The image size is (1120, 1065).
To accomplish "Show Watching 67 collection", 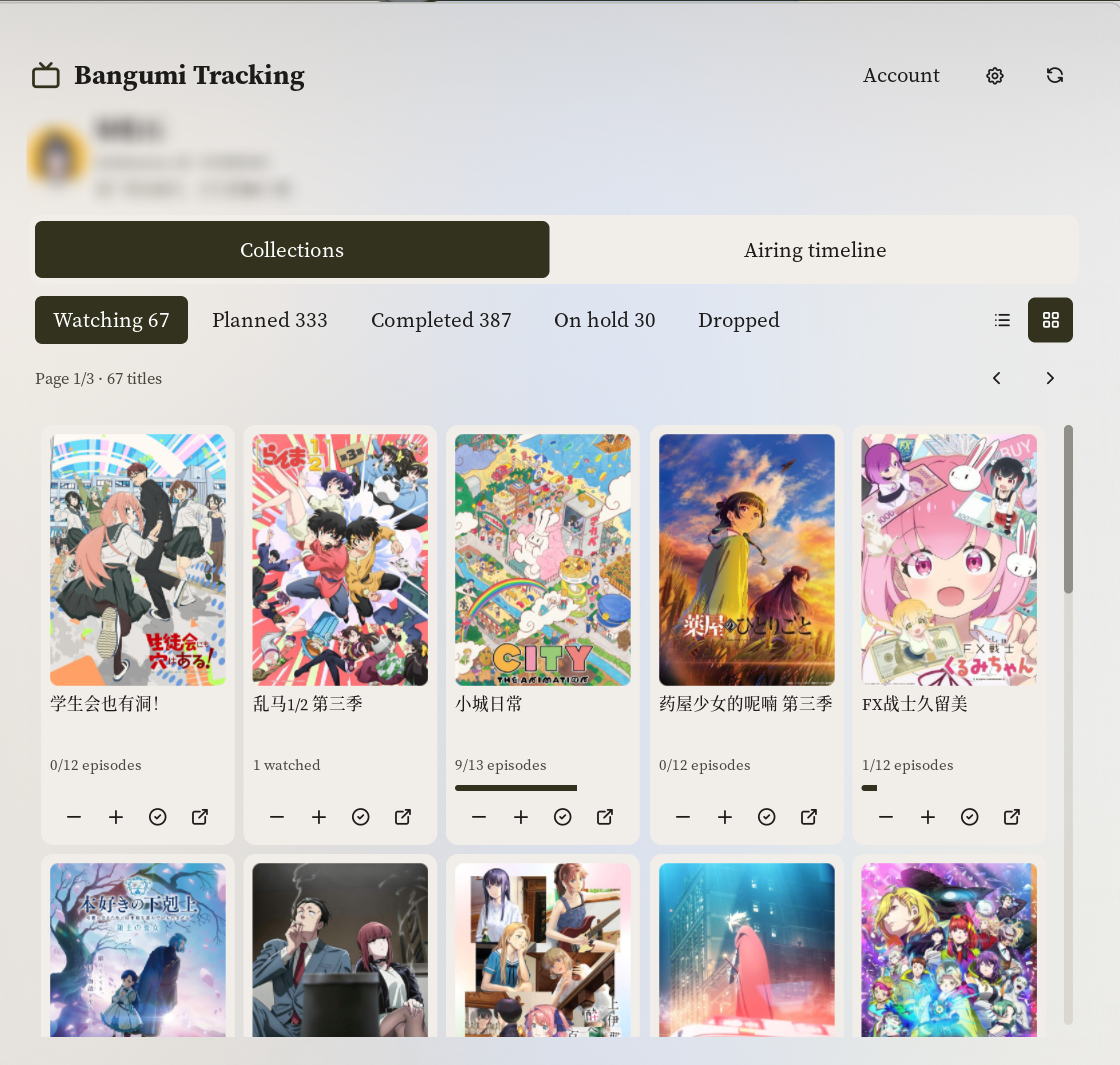I will click(x=111, y=320).
